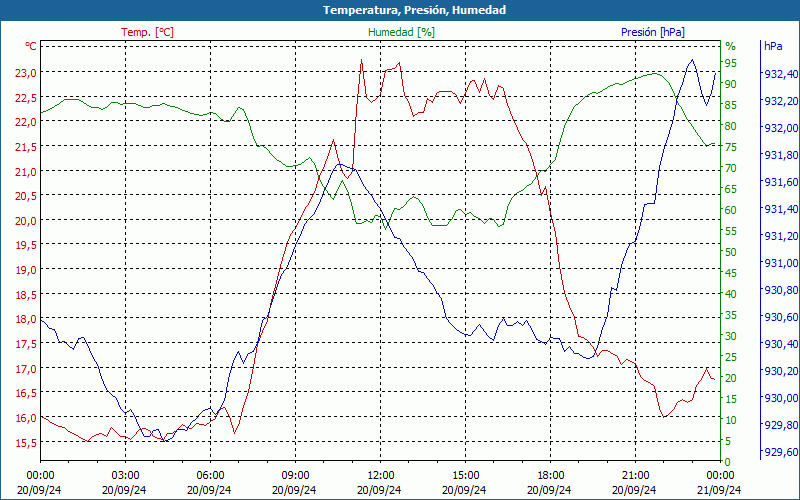Select the '10' humidity axis tick
800x500 pixels.
click(x=731, y=420)
